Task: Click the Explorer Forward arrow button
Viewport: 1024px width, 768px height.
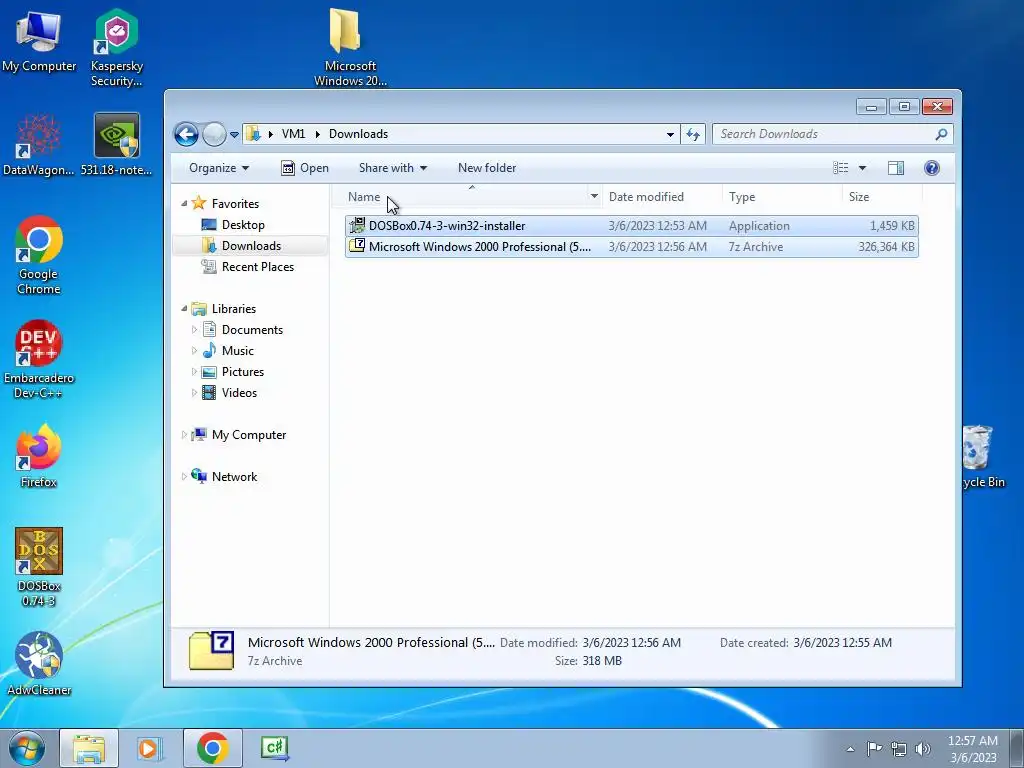Action: click(214, 135)
